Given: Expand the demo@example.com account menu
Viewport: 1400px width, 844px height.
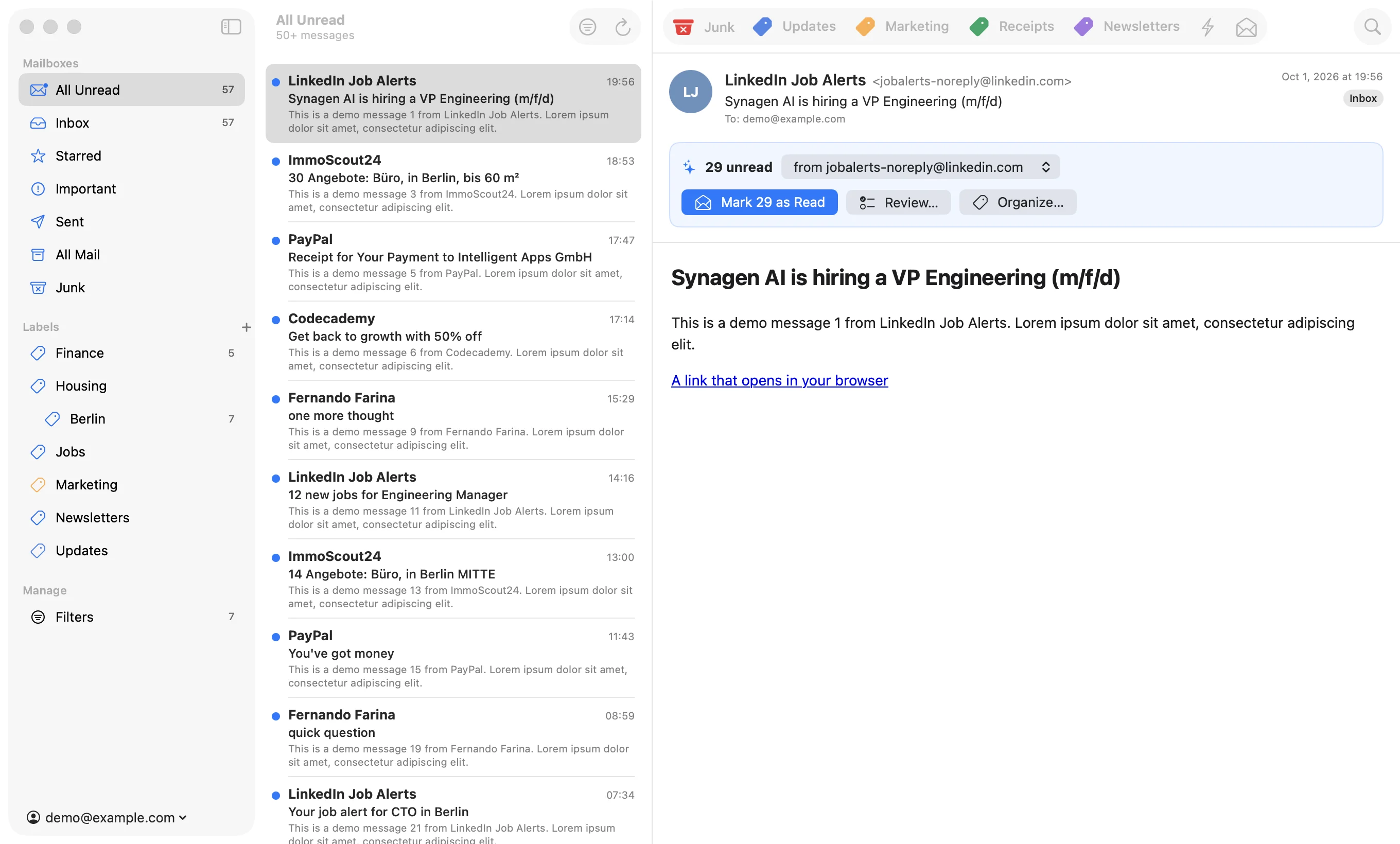Looking at the screenshot, I should pyautogui.click(x=107, y=818).
